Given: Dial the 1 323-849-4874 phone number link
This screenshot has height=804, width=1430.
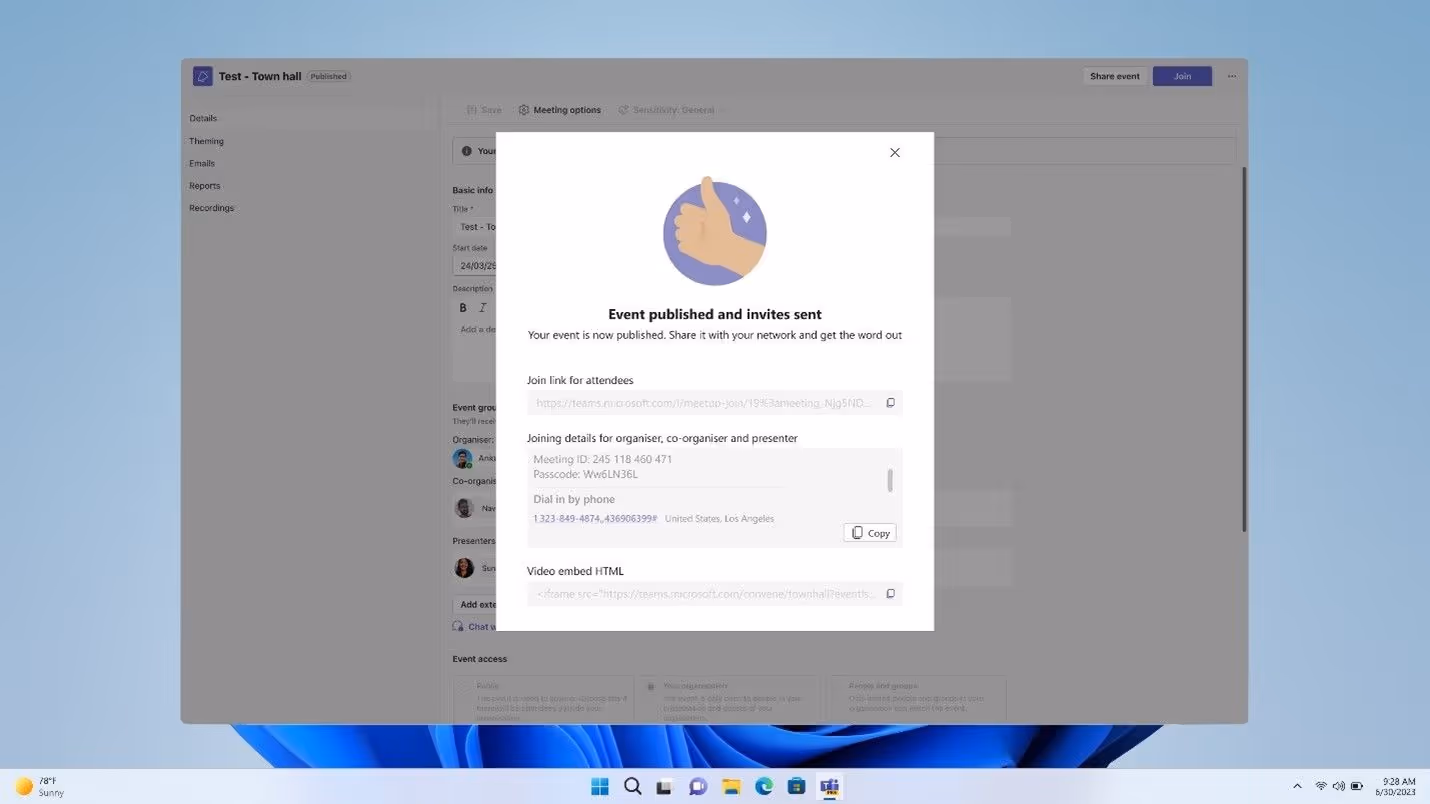Looking at the screenshot, I should point(595,519).
